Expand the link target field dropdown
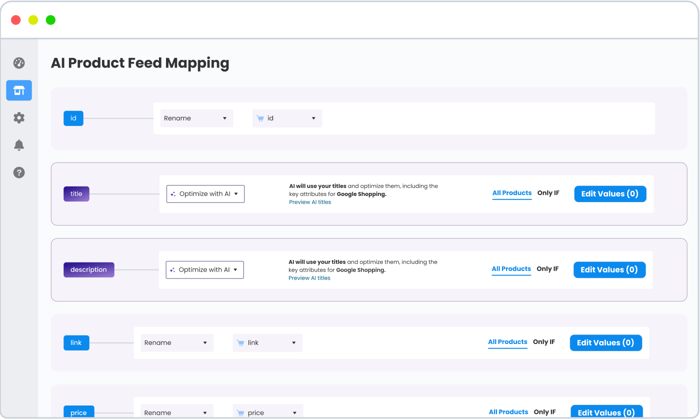This screenshot has height=420, width=700. [267, 343]
